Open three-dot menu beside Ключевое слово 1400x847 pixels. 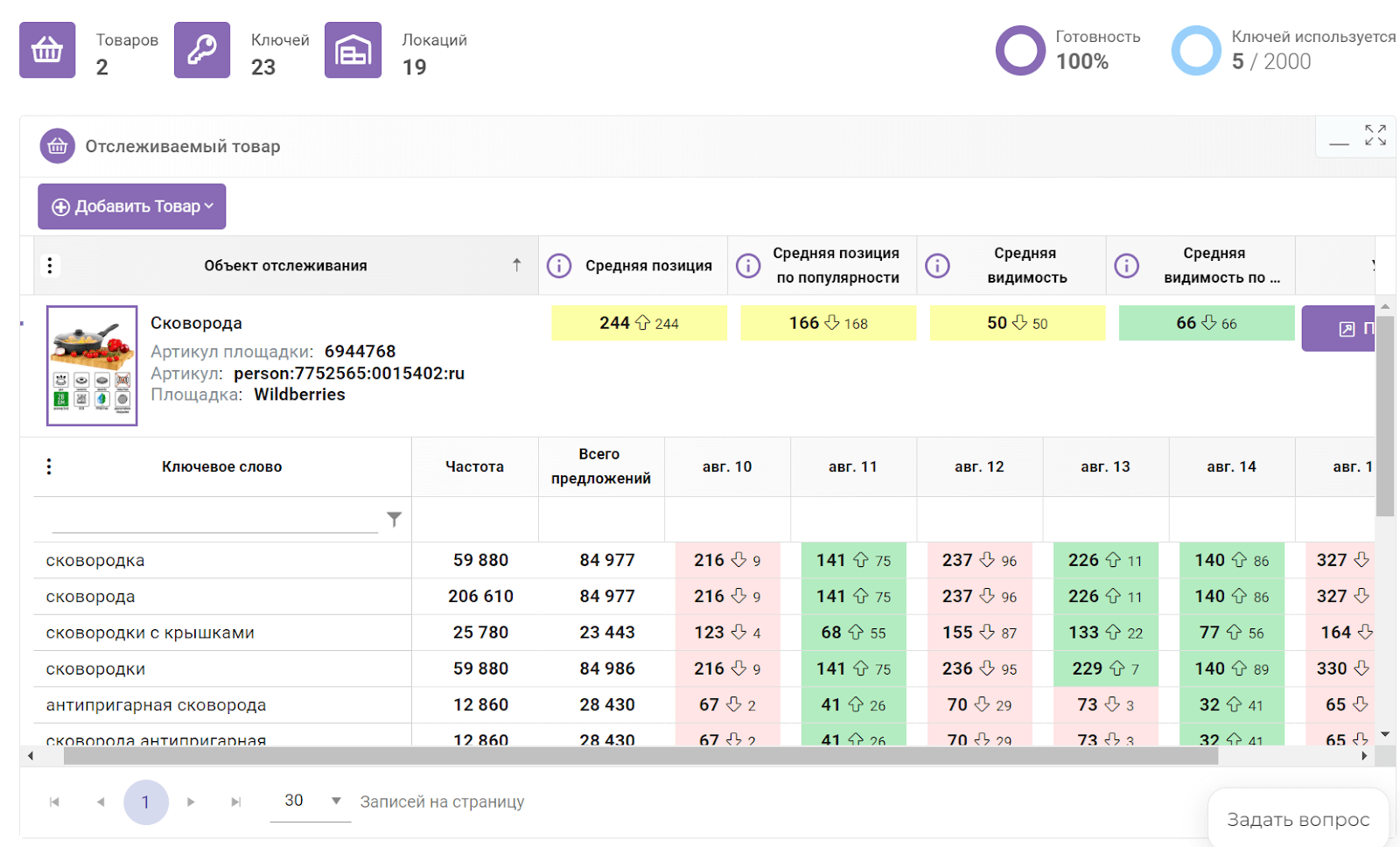49,466
